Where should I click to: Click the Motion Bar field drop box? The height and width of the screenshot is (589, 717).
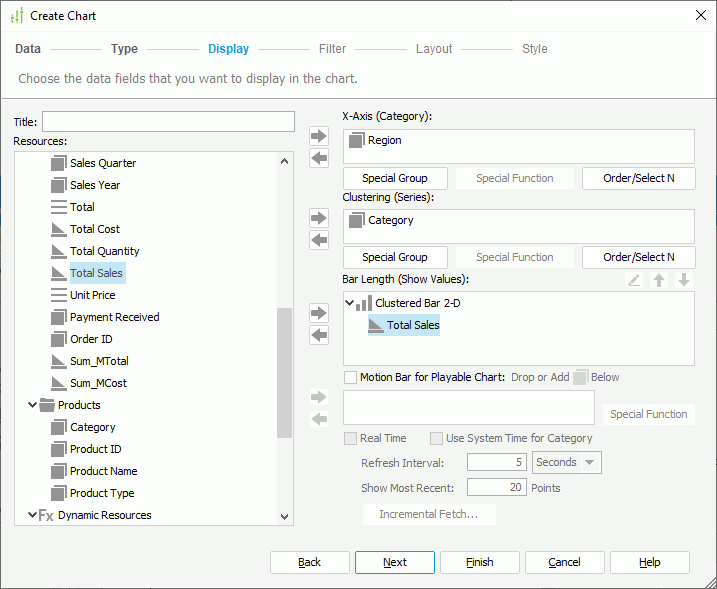[469, 407]
